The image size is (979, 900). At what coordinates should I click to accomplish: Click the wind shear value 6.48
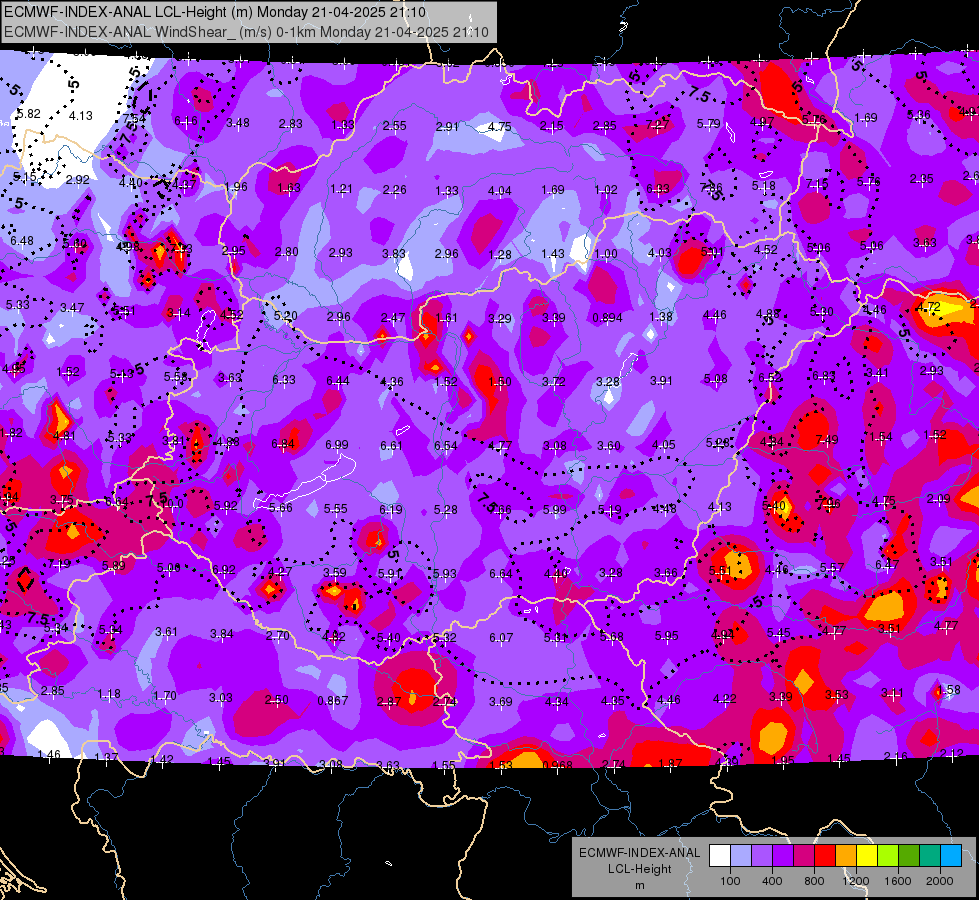(x=22, y=241)
